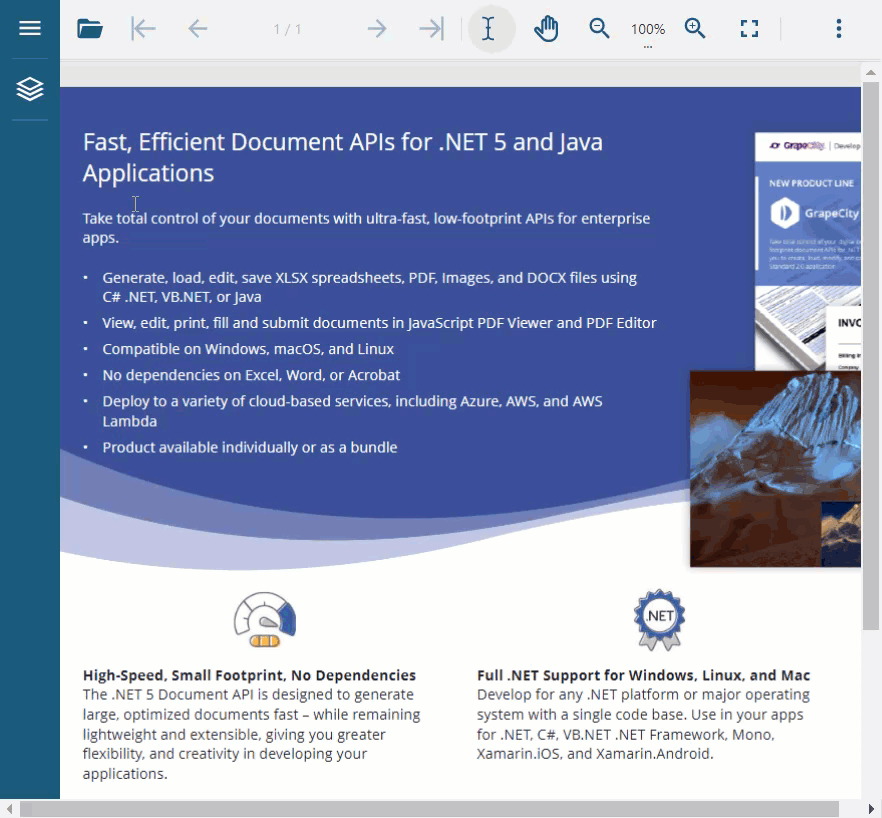
Task: Jump to the last page
Action: [x=431, y=29]
